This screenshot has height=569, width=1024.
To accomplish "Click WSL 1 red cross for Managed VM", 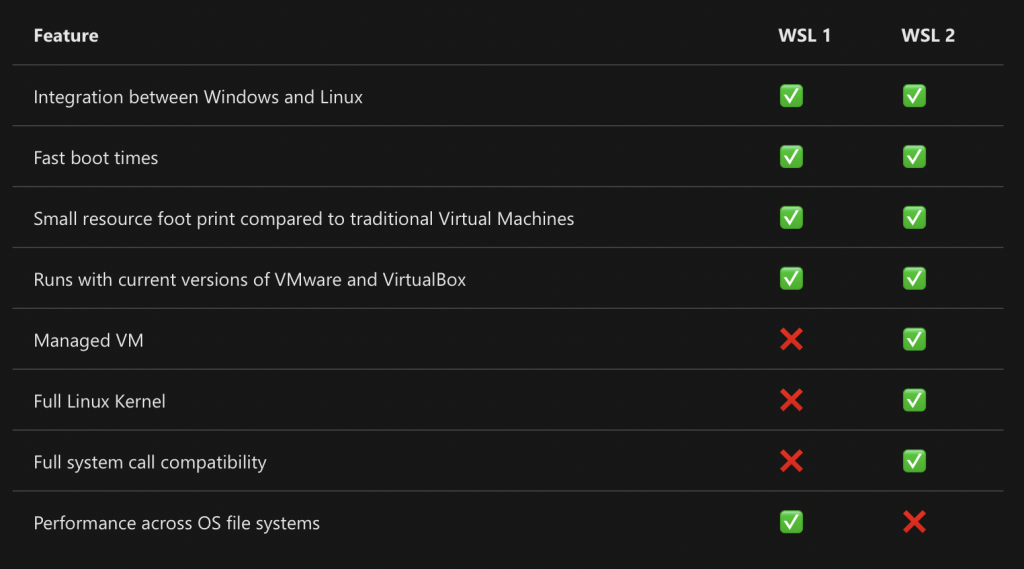I will 791,339.
